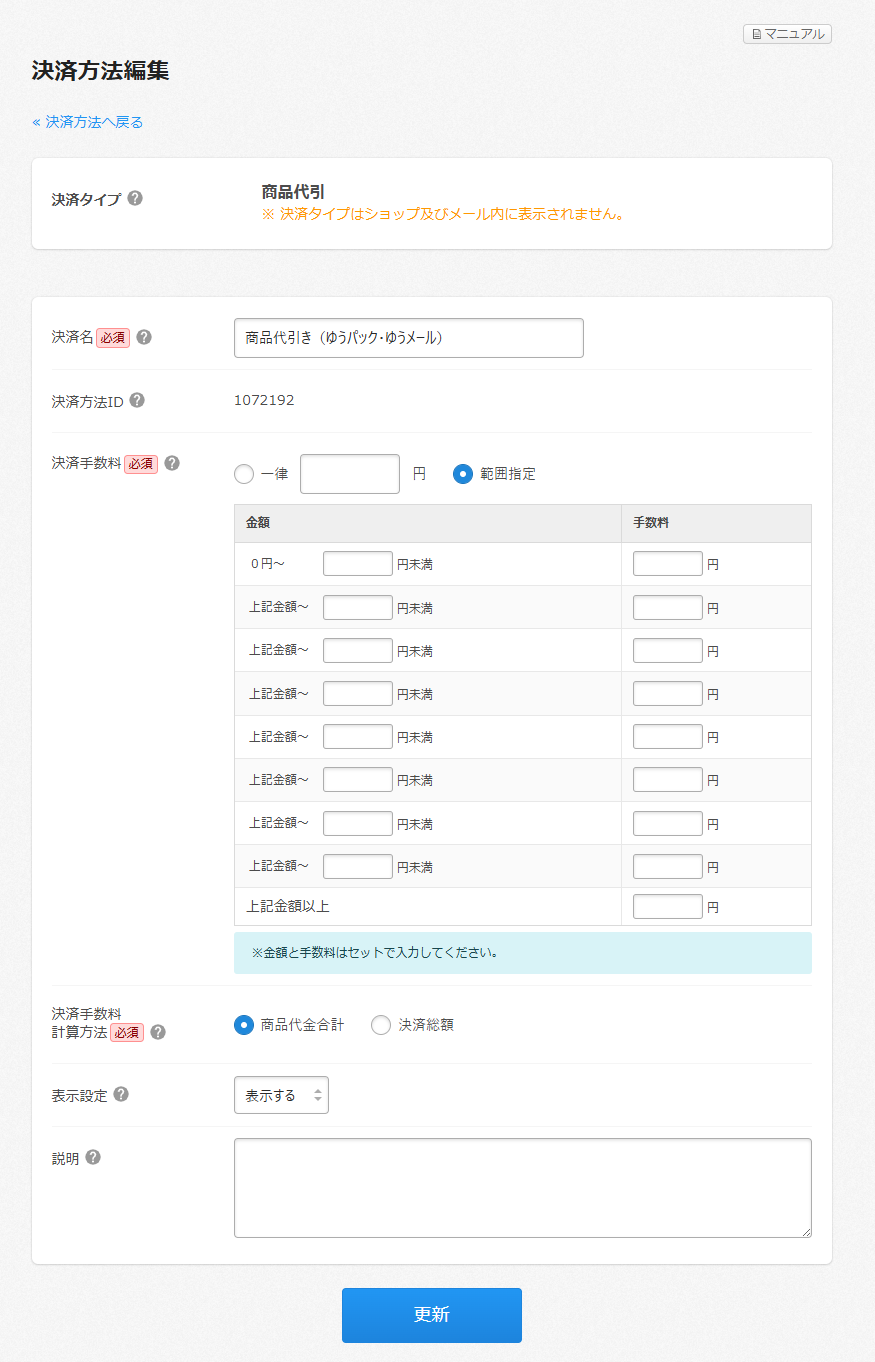Screen dimensions: 875x1362
Task: Click help icon beside 決済名 label
Action: [x=144, y=337]
